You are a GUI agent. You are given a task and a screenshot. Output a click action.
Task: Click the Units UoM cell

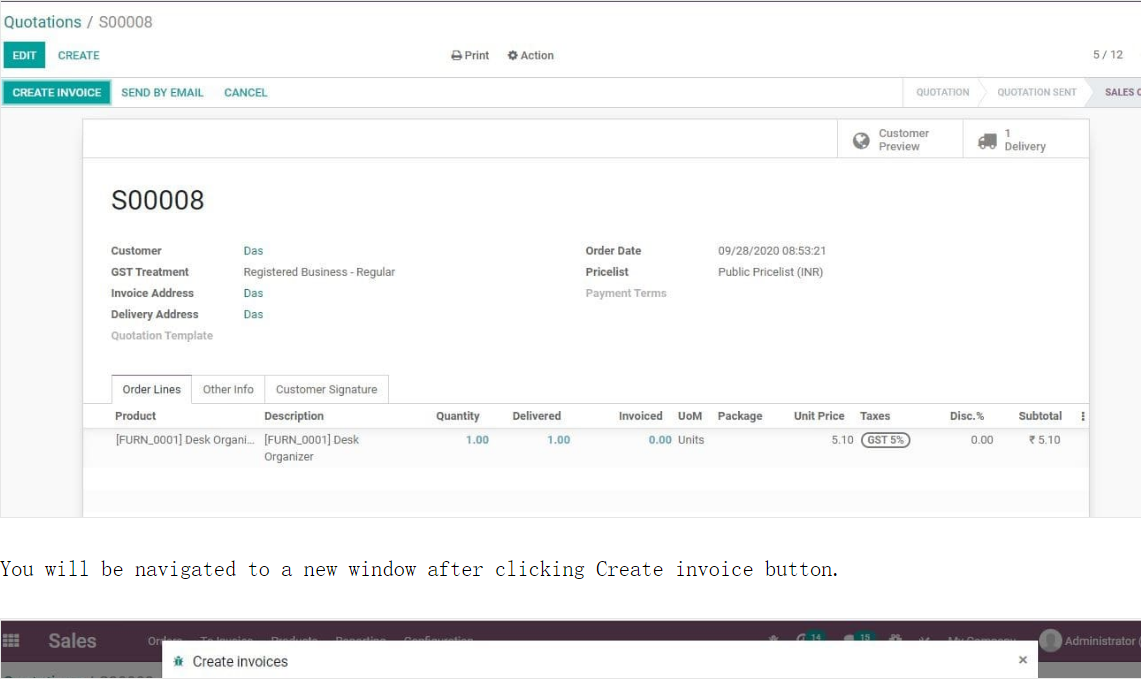pyautogui.click(x=691, y=440)
